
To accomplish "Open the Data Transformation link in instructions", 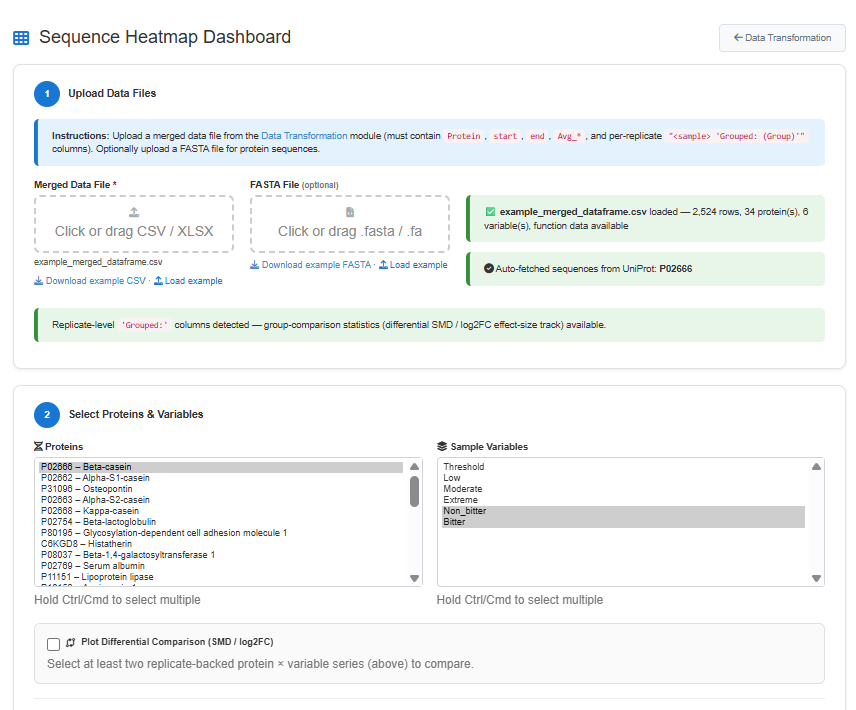I will tap(304, 135).
